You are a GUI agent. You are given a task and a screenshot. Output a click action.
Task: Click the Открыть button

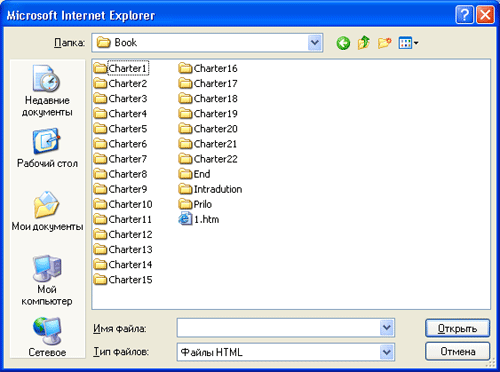[457, 328]
